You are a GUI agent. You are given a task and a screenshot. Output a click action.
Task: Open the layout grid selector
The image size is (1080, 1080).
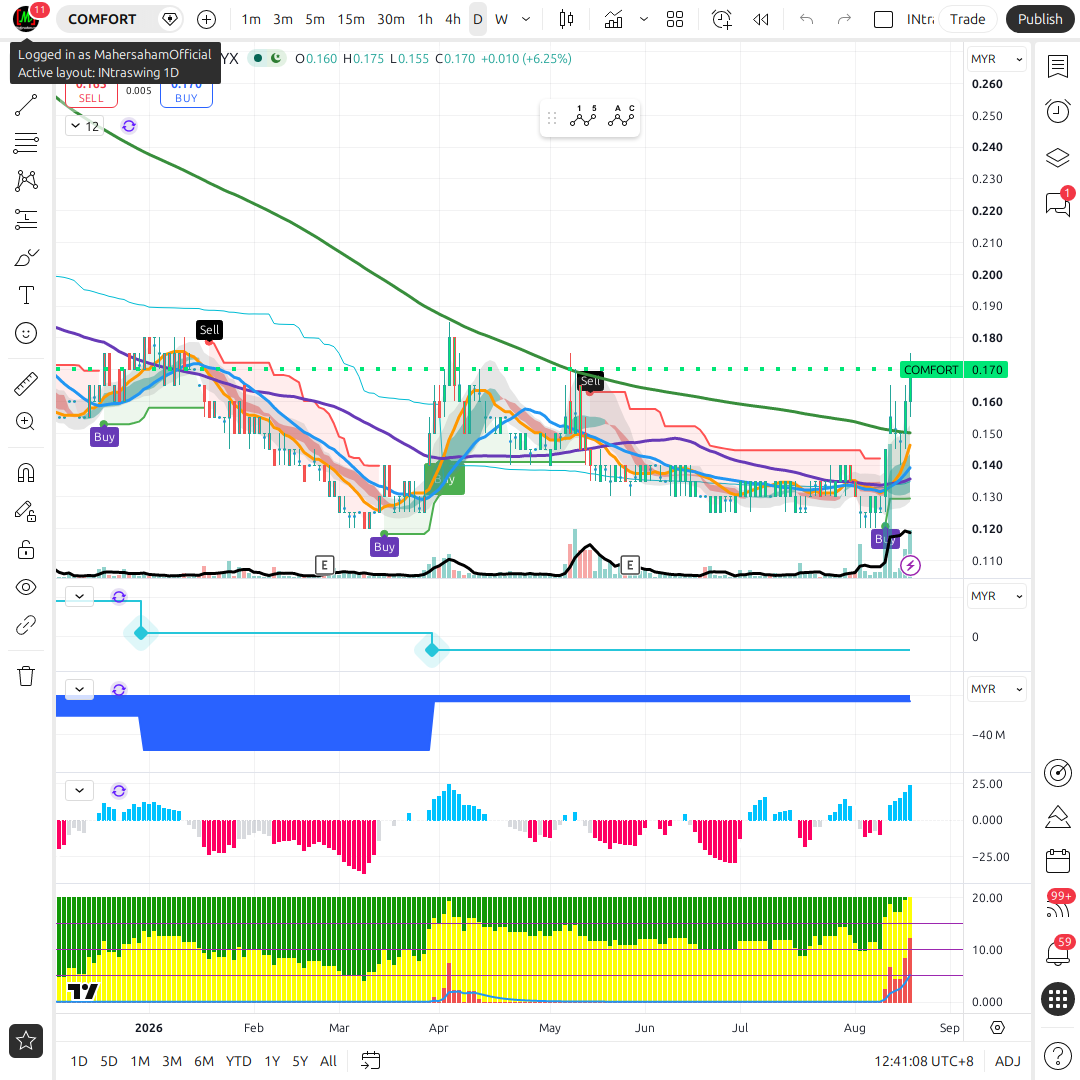click(675, 19)
